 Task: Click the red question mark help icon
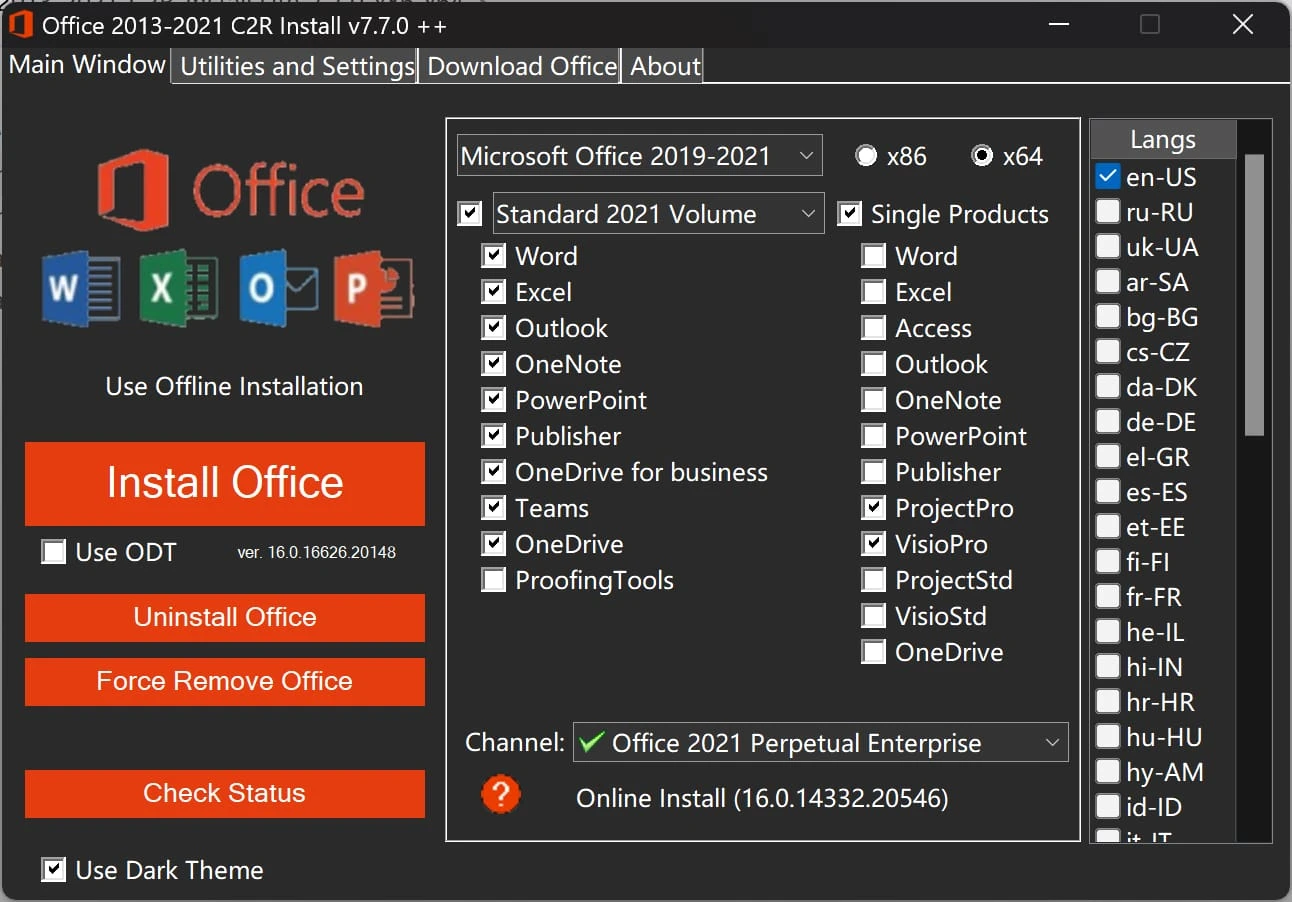[x=501, y=795]
